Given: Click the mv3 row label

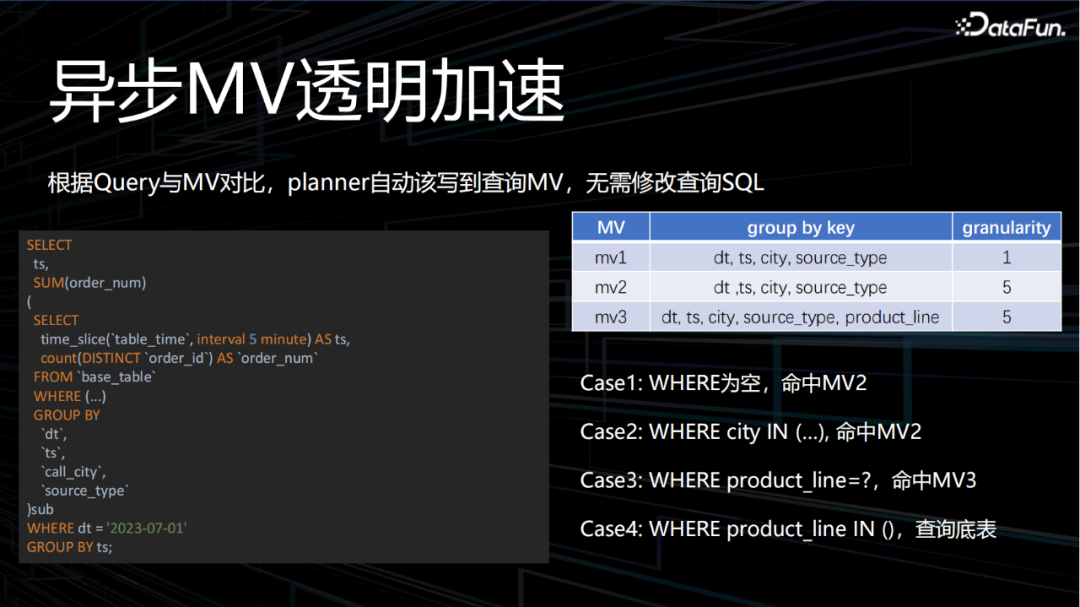Looking at the screenshot, I should (x=611, y=317).
